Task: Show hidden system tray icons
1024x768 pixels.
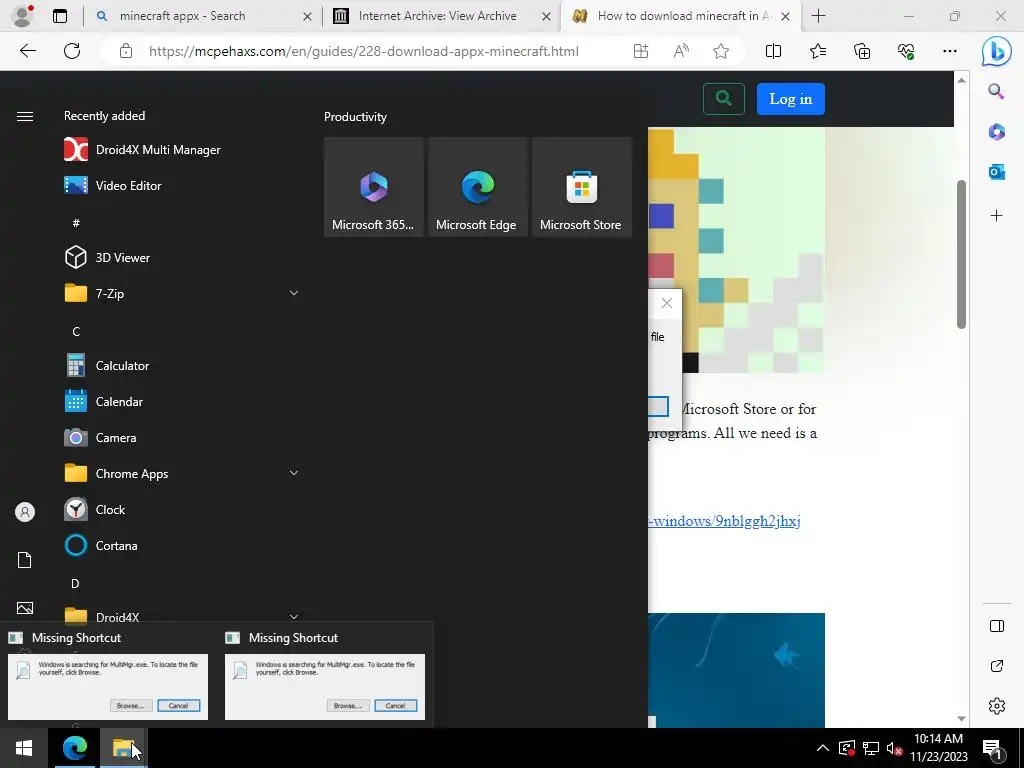Action: [x=823, y=748]
